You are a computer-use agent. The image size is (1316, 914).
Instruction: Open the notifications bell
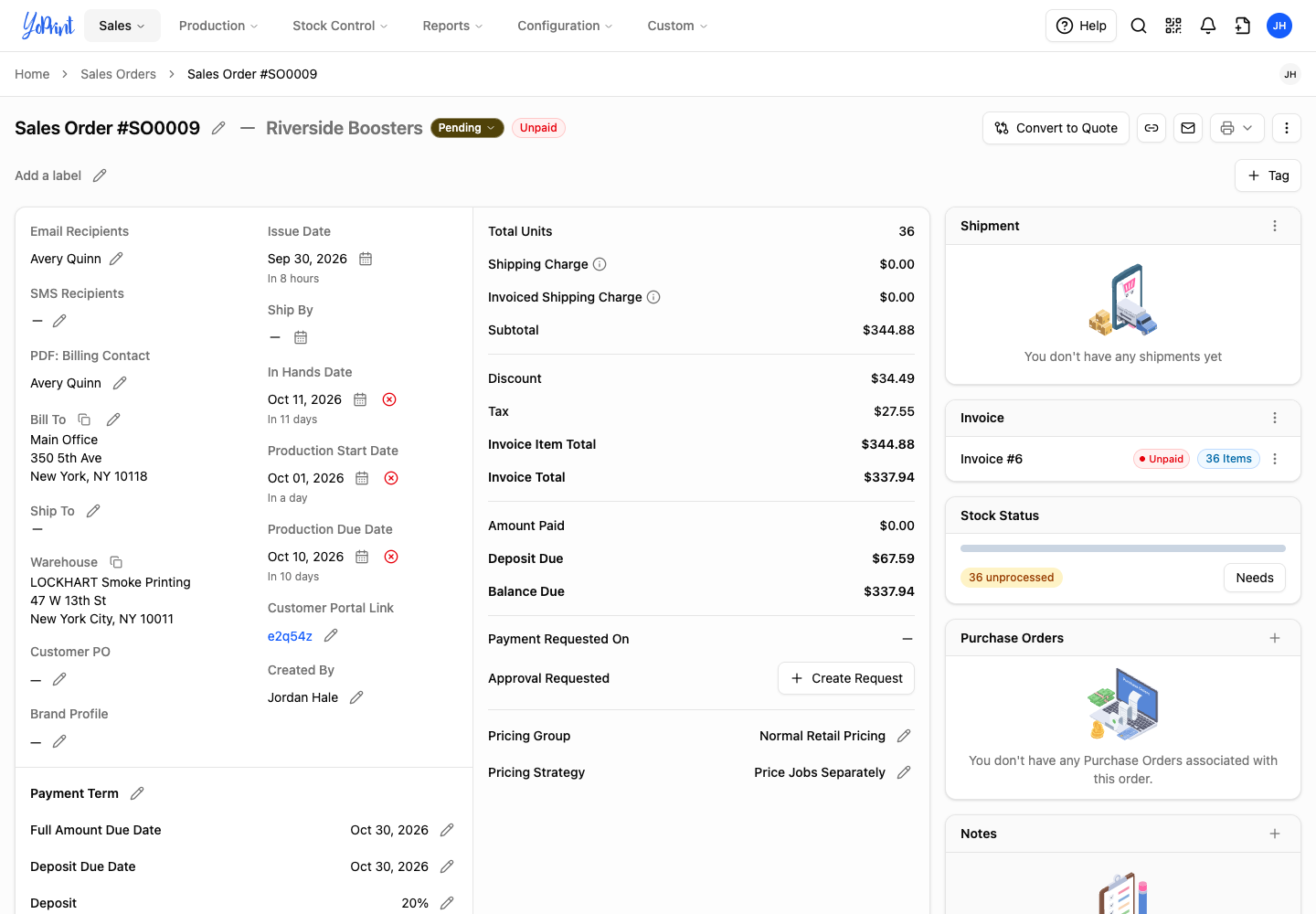coord(1208,26)
